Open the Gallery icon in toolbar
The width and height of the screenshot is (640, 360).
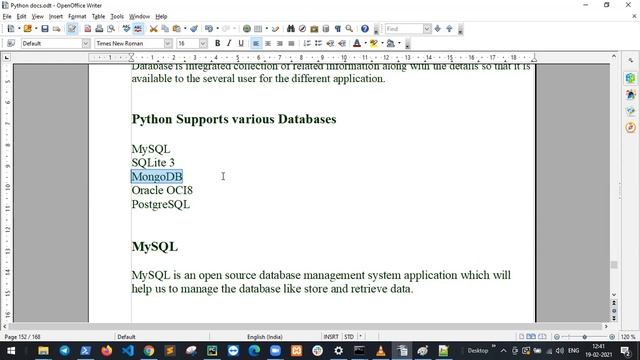click(314, 29)
